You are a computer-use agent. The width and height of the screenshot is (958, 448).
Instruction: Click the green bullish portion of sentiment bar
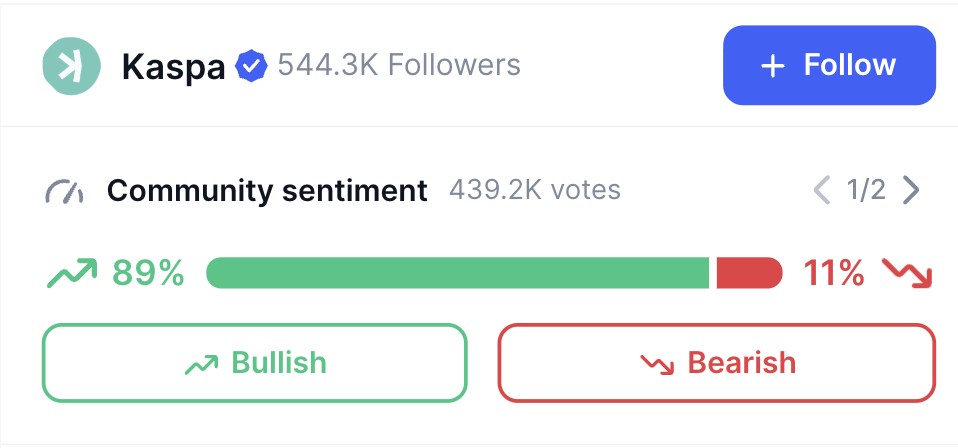click(457, 272)
